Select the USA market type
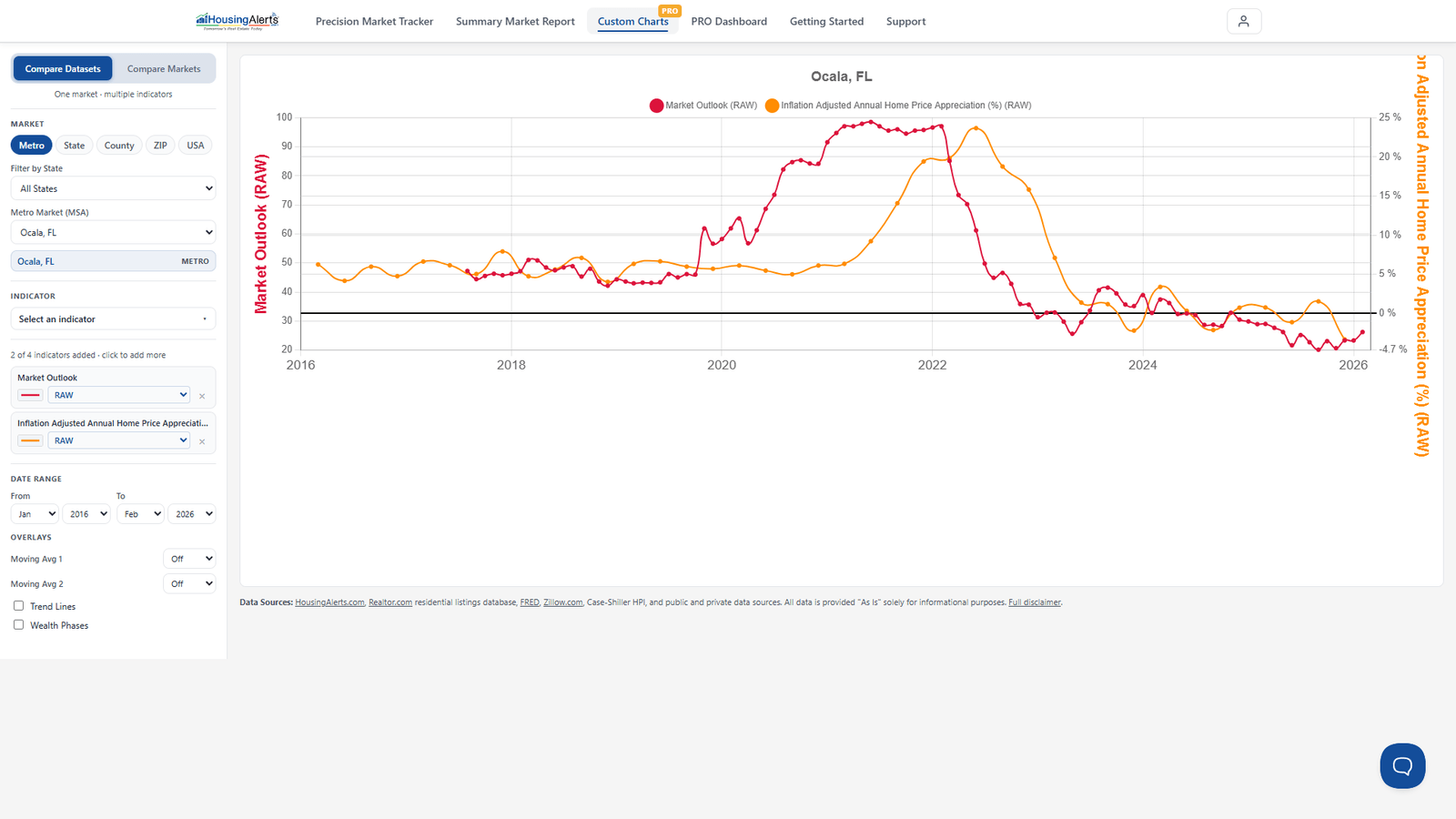Screen dimensions: 1456x819 (196, 146)
